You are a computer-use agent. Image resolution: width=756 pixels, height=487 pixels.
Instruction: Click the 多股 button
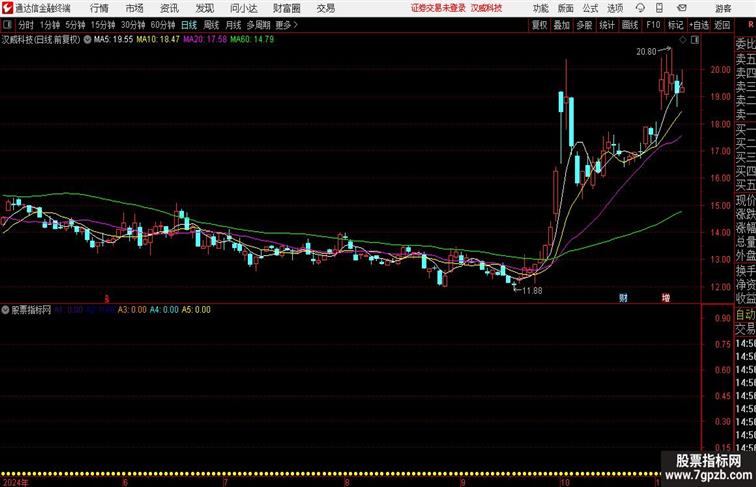coord(584,25)
